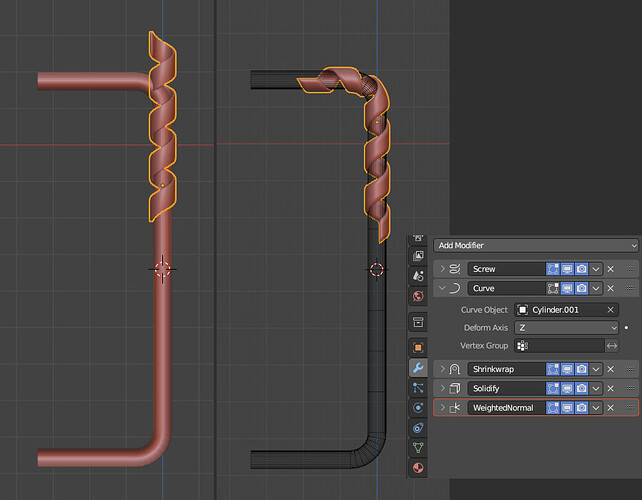The height and width of the screenshot is (500, 642).
Task: Click the Screw modifier type icon
Action: (455, 269)
